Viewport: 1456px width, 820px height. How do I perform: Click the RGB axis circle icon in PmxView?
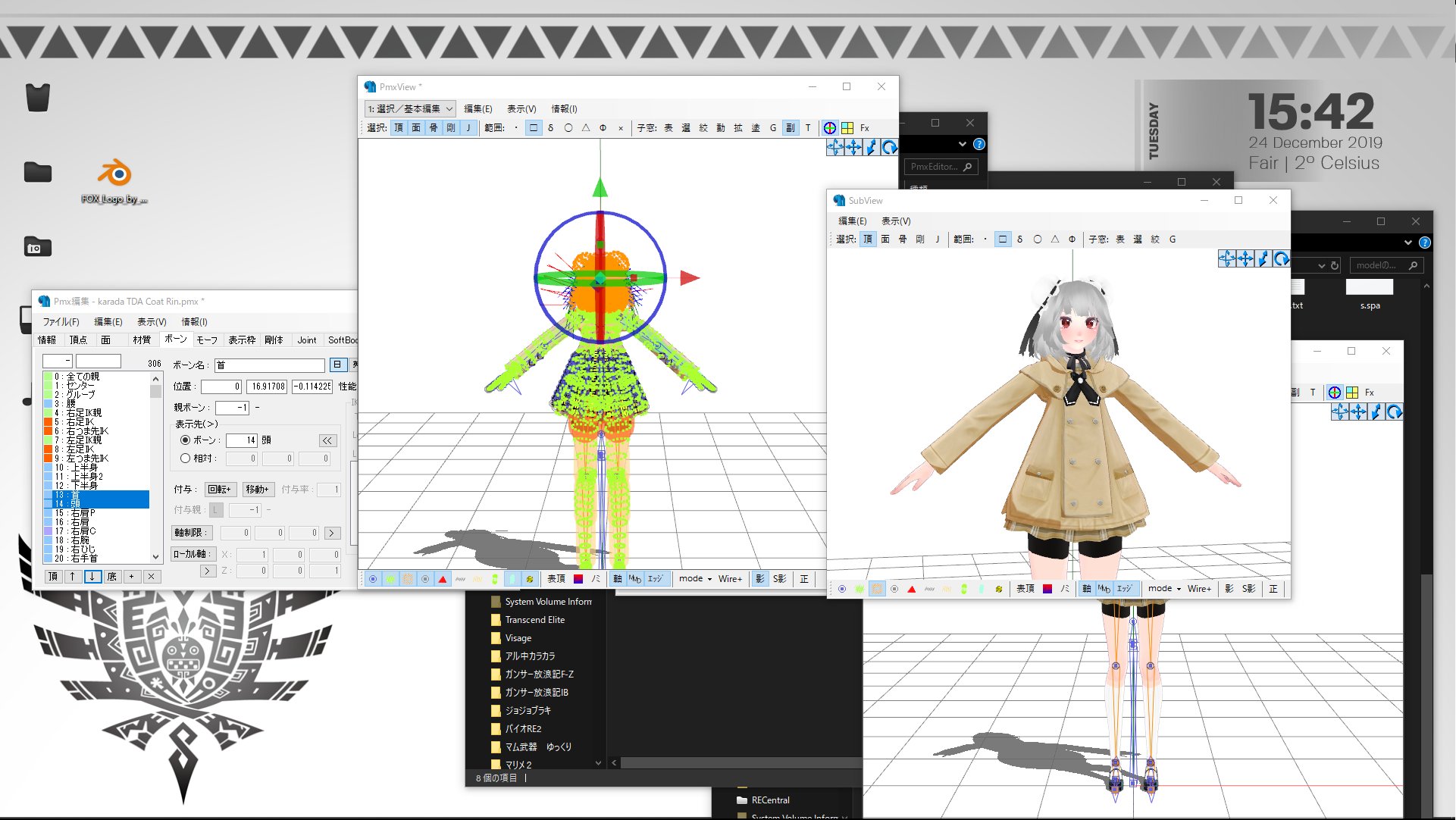(x=830, y=128)
